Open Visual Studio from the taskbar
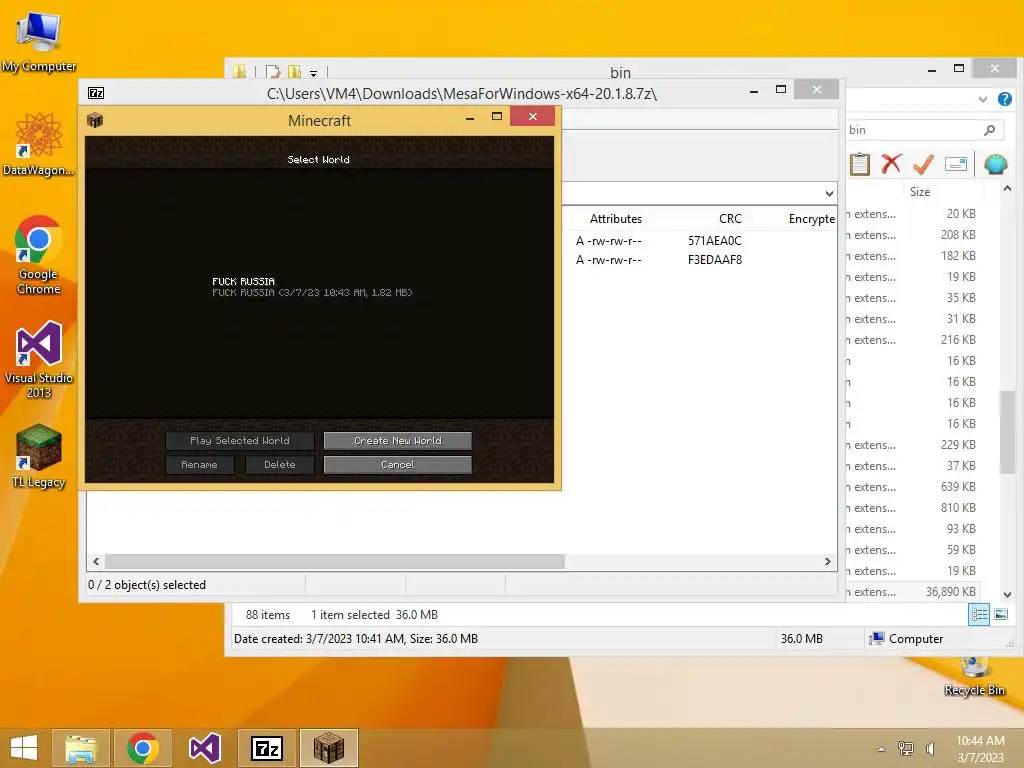The height and width of the screenshot is (768, 1024). coord(204,748)
